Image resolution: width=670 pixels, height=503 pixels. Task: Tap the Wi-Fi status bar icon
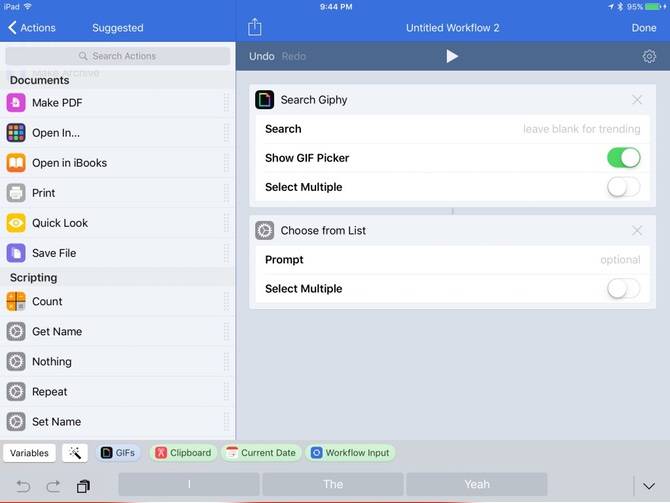point(28,6)
